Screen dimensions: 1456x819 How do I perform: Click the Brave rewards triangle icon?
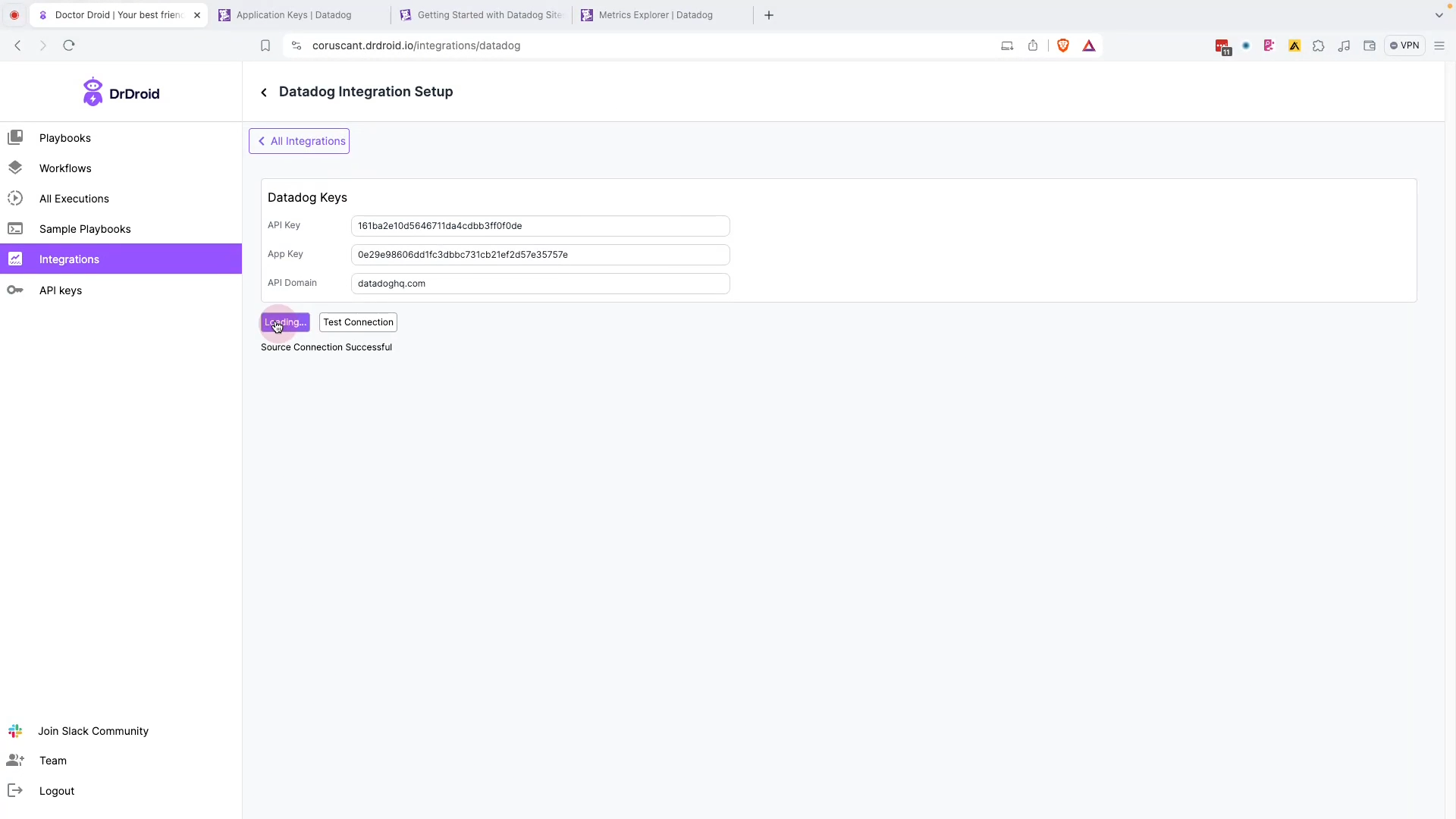(x=1089, y=45)
